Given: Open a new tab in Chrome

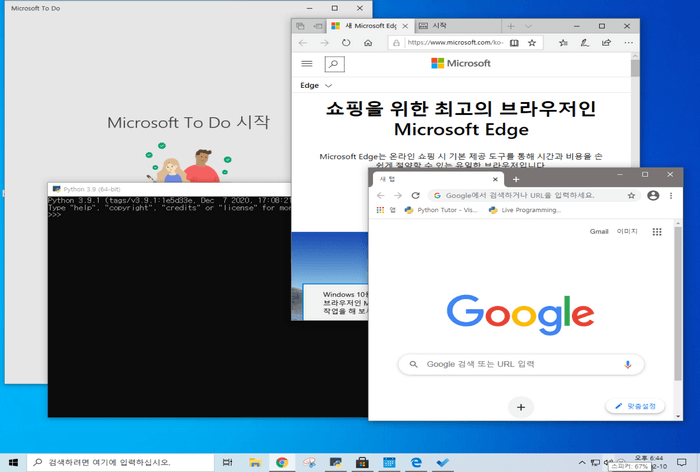Looking at the screenshot, I should (x=516, y=180).
